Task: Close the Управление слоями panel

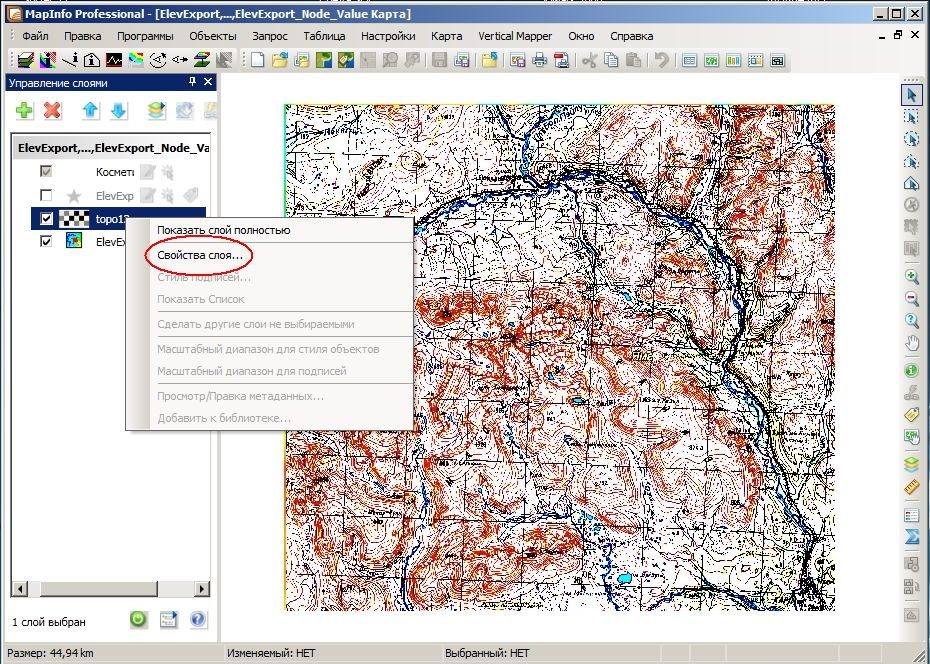Action: 208,82
